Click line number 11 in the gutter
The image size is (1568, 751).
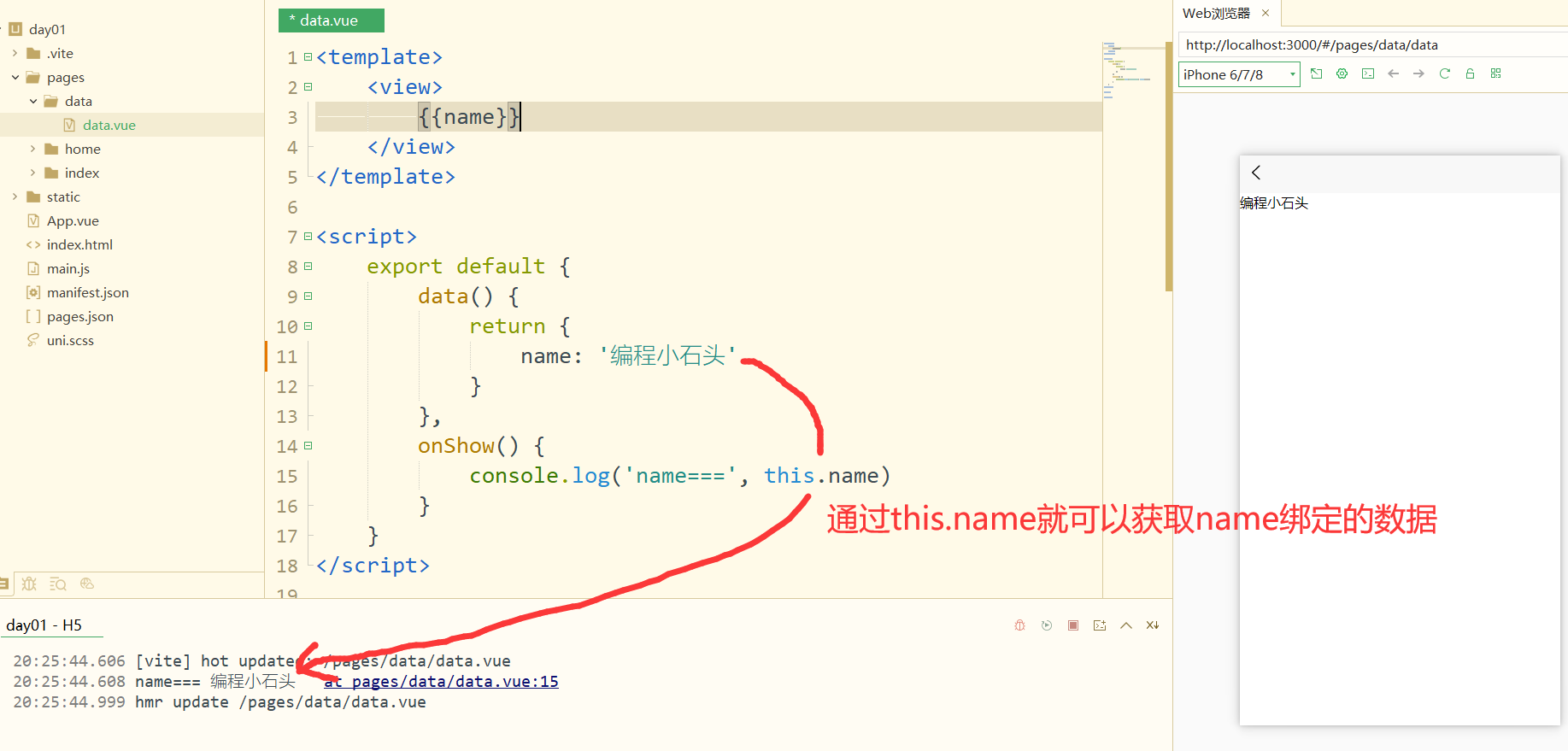click(287, 357)
